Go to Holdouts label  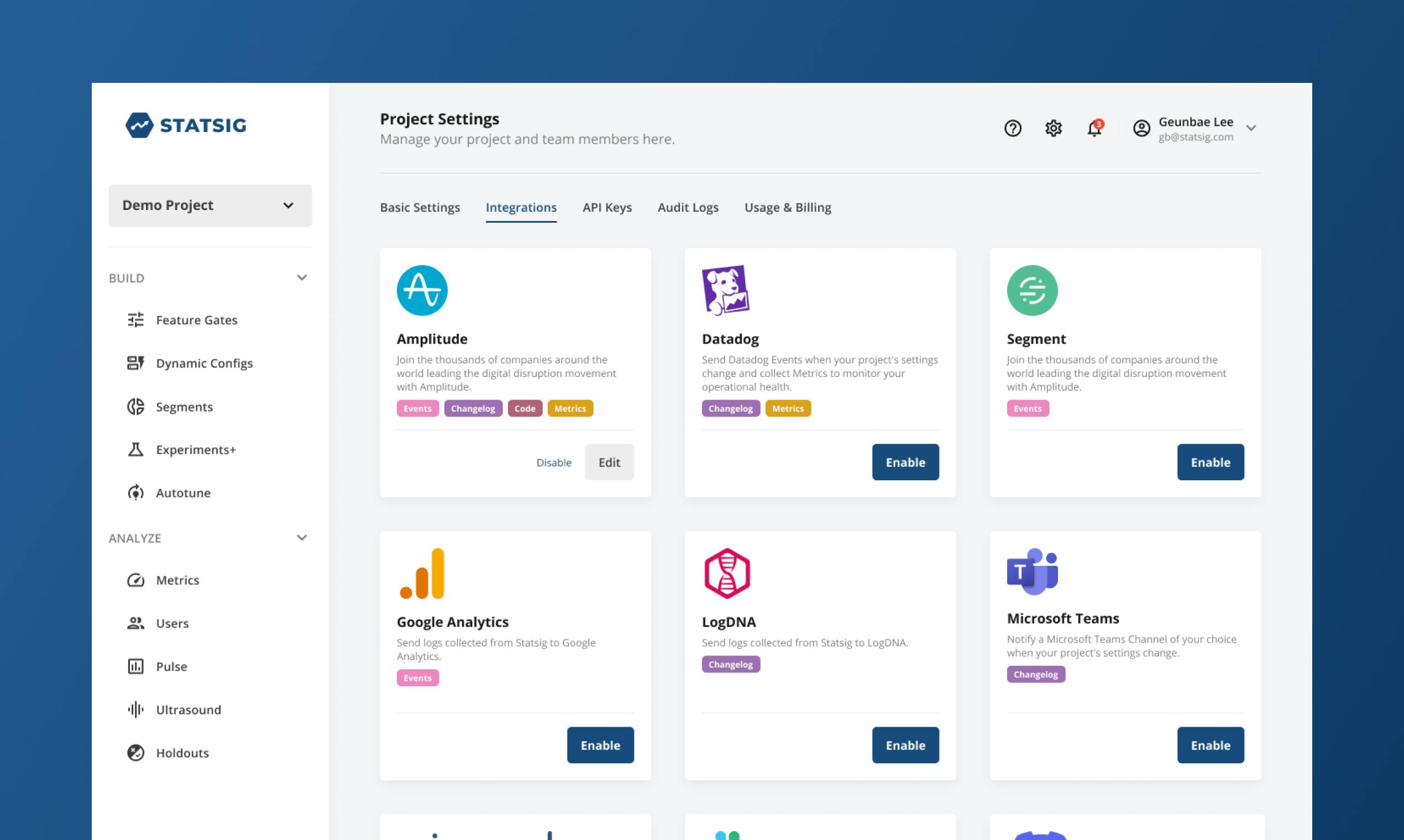pyautogui.click(x=182, y=752)
